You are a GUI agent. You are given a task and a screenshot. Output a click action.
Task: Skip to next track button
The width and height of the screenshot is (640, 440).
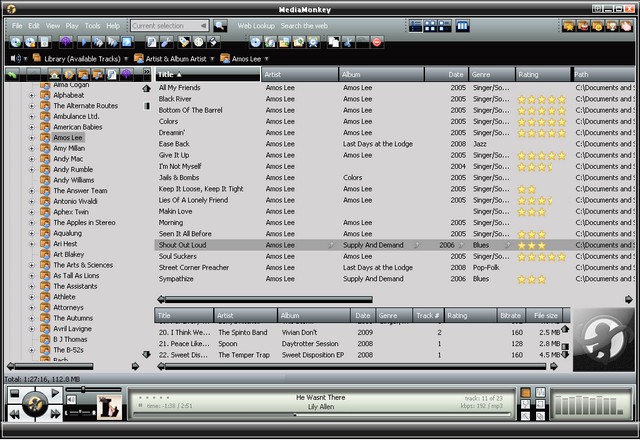(55, 414)
